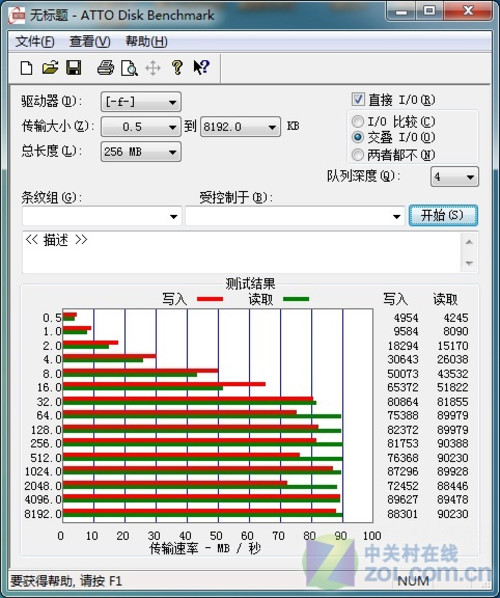Expand the 0.5 transfer size dropdown

pyautogui.click(x=141, y=127)
